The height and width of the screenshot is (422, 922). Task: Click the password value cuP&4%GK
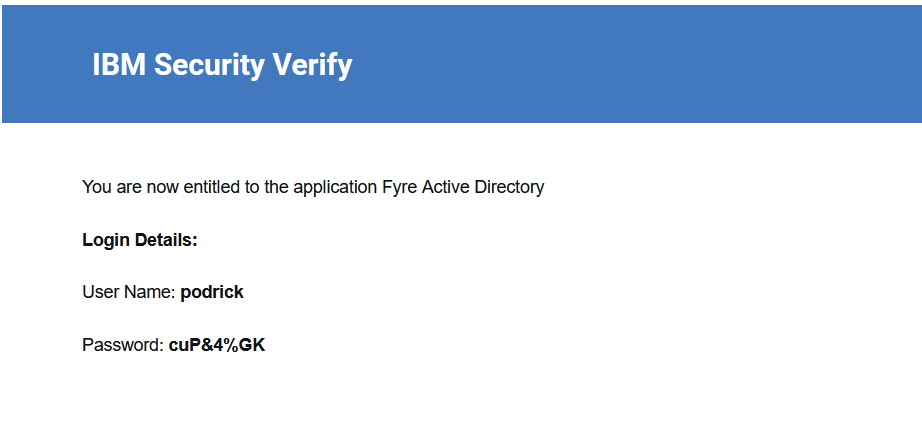[x=217, y=345]
